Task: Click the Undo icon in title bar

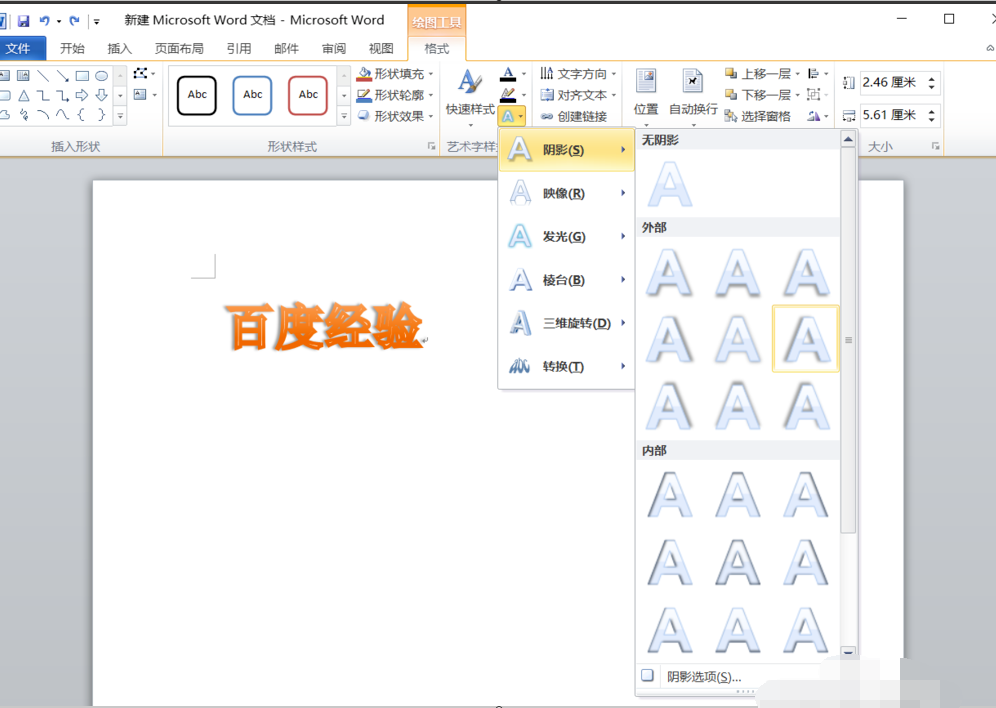Action: coord(44,21)
